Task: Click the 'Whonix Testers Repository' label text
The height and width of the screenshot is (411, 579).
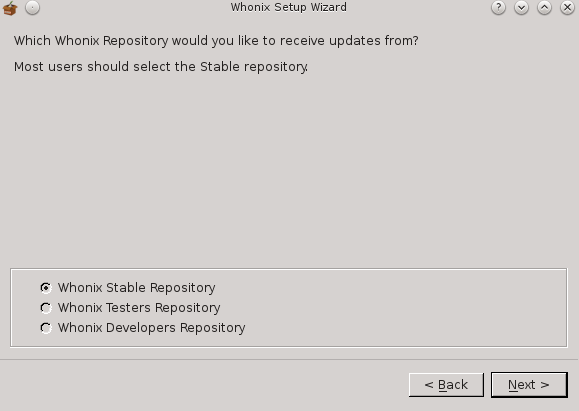Action: point(139,308)
